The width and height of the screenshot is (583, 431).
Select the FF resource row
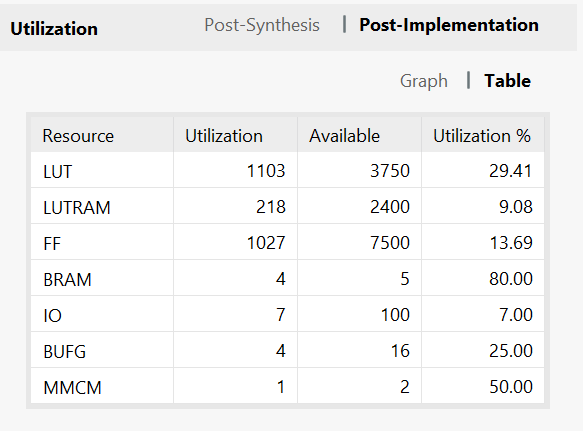(x=287, y=242)
